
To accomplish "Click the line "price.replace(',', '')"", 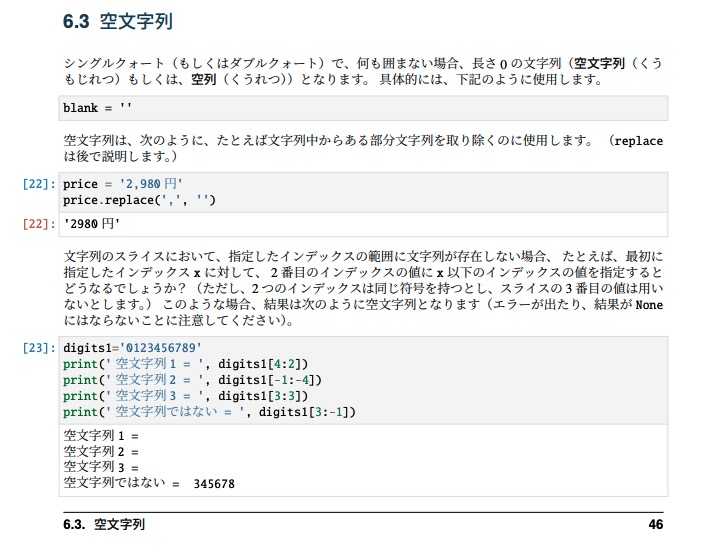I will tap(139, 200).
